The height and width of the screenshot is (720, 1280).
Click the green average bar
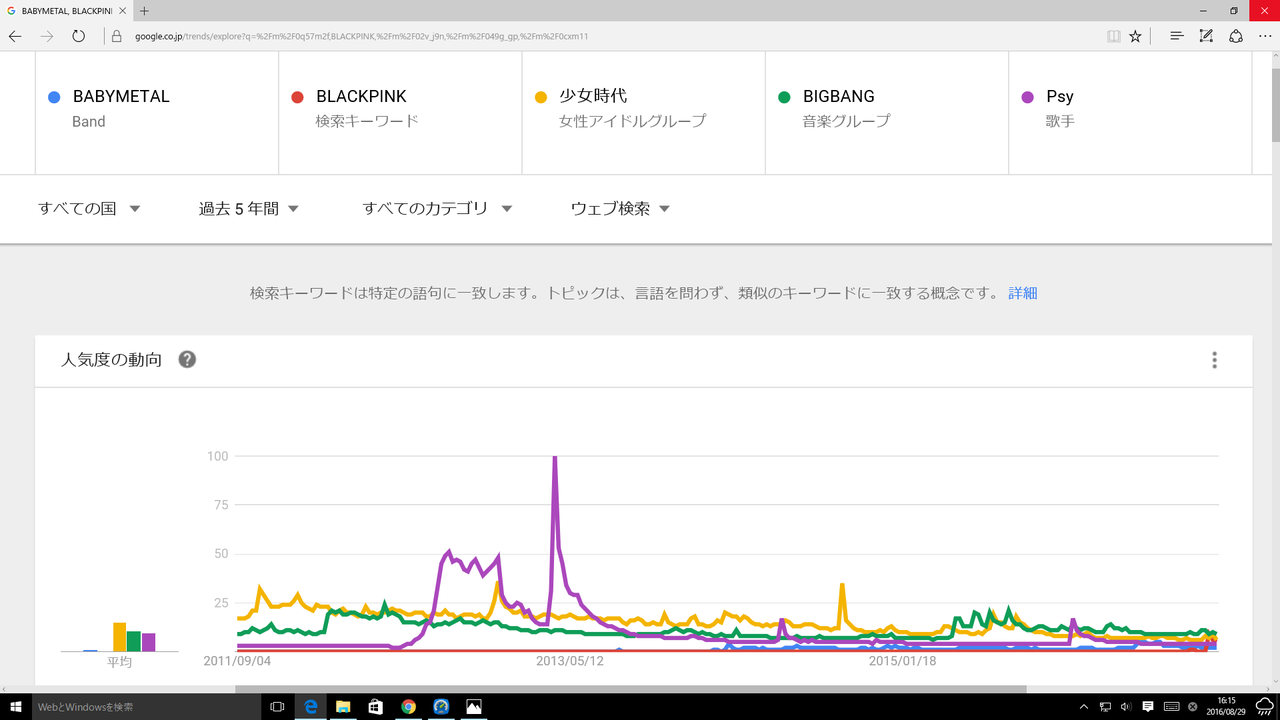click(134, 641)
